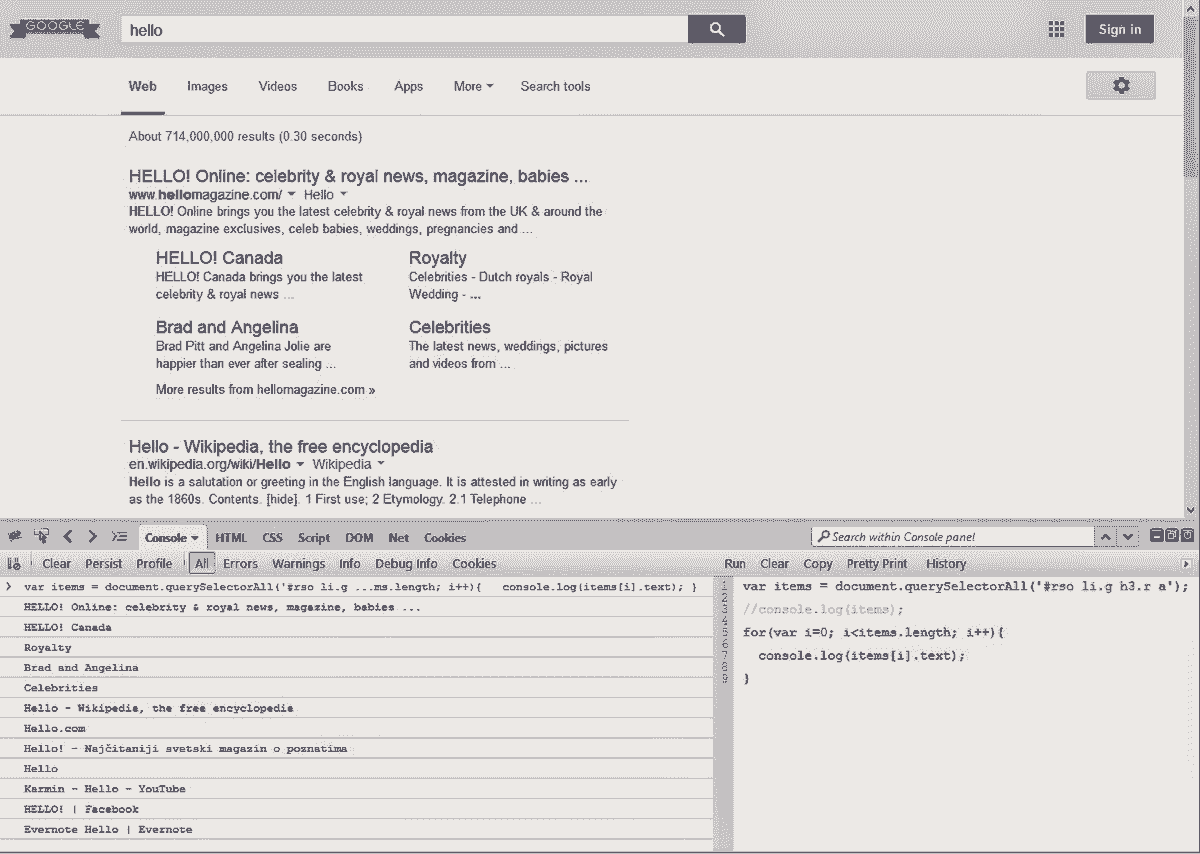
Task: Deactivate Firebug with the power icon
Action: pyautogui.click(x=1187, y=536)
